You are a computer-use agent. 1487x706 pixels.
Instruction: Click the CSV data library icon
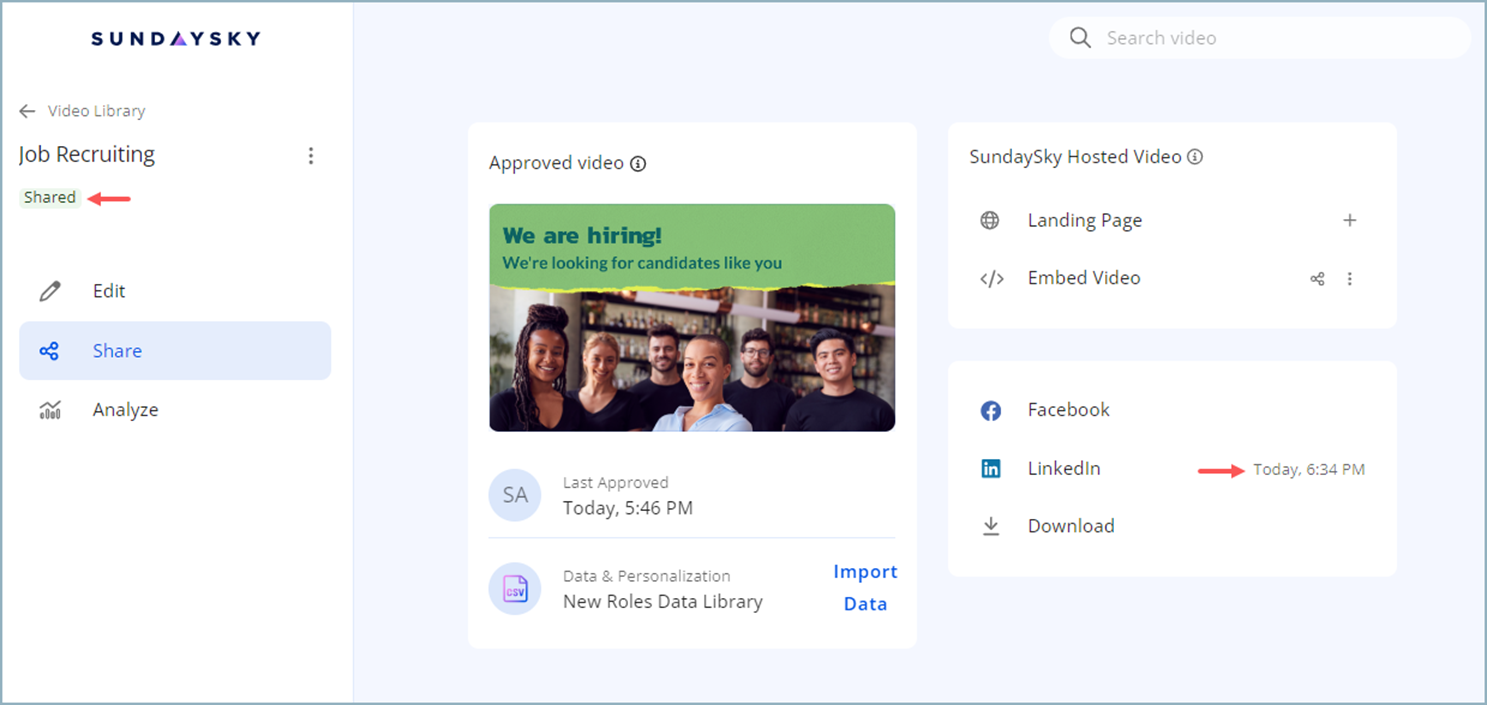pyautogui.click(x=515, y=589)
